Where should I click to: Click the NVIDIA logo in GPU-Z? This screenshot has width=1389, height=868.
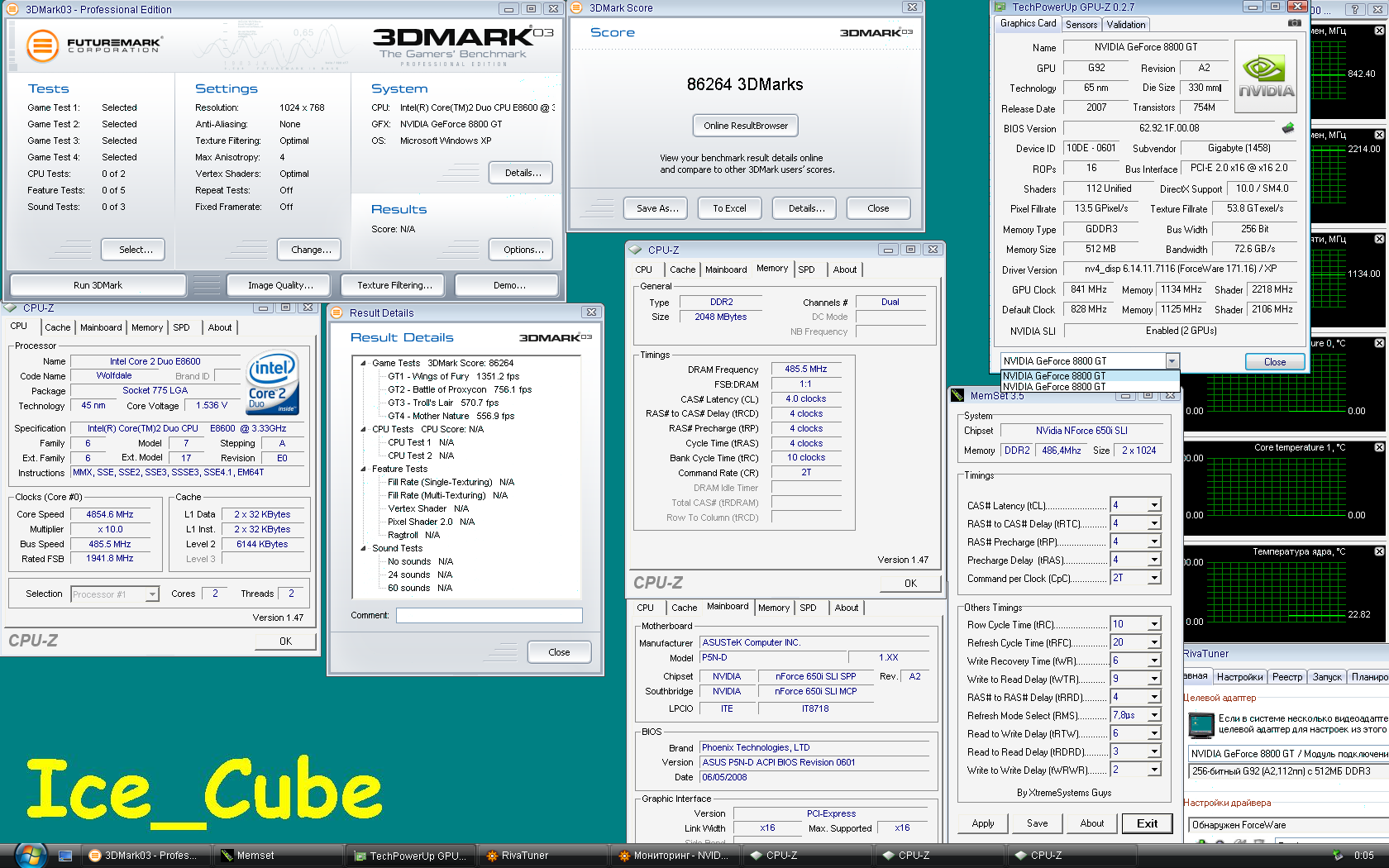(x=1266, y=77)
